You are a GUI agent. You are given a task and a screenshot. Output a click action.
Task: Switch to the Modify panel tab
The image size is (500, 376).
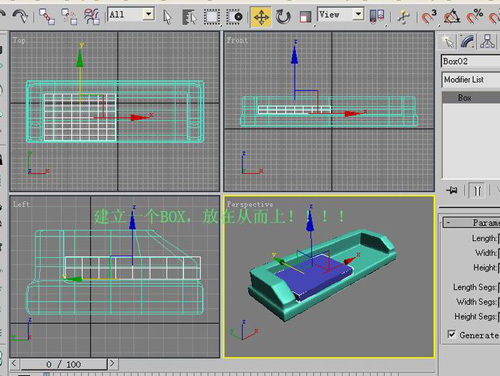467,42
